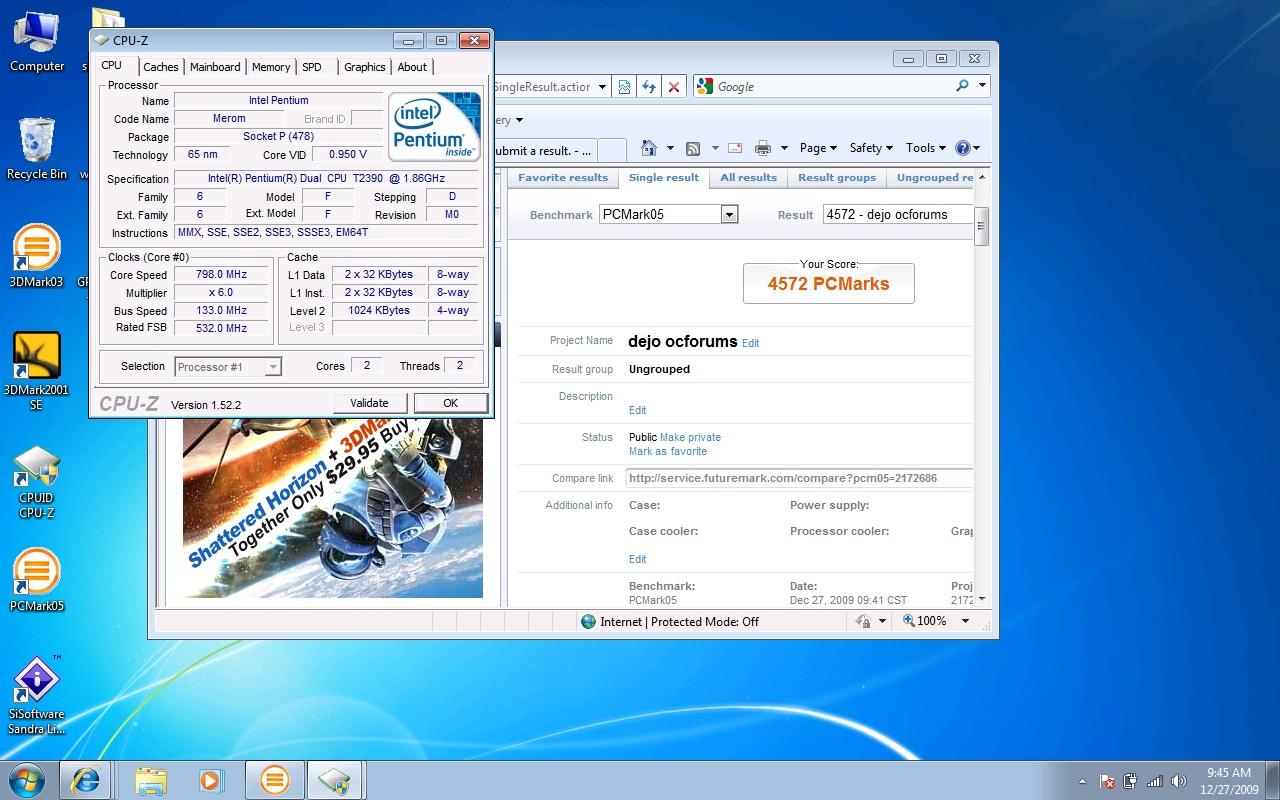Open the IE Safety menu

point(871,148)
